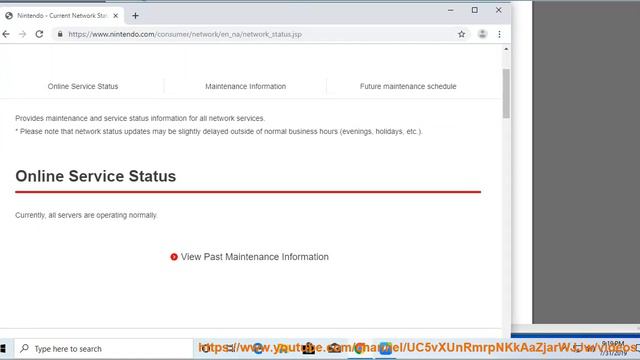
Task: Jump to Maintenance Information section
Action: pos(245,87)
